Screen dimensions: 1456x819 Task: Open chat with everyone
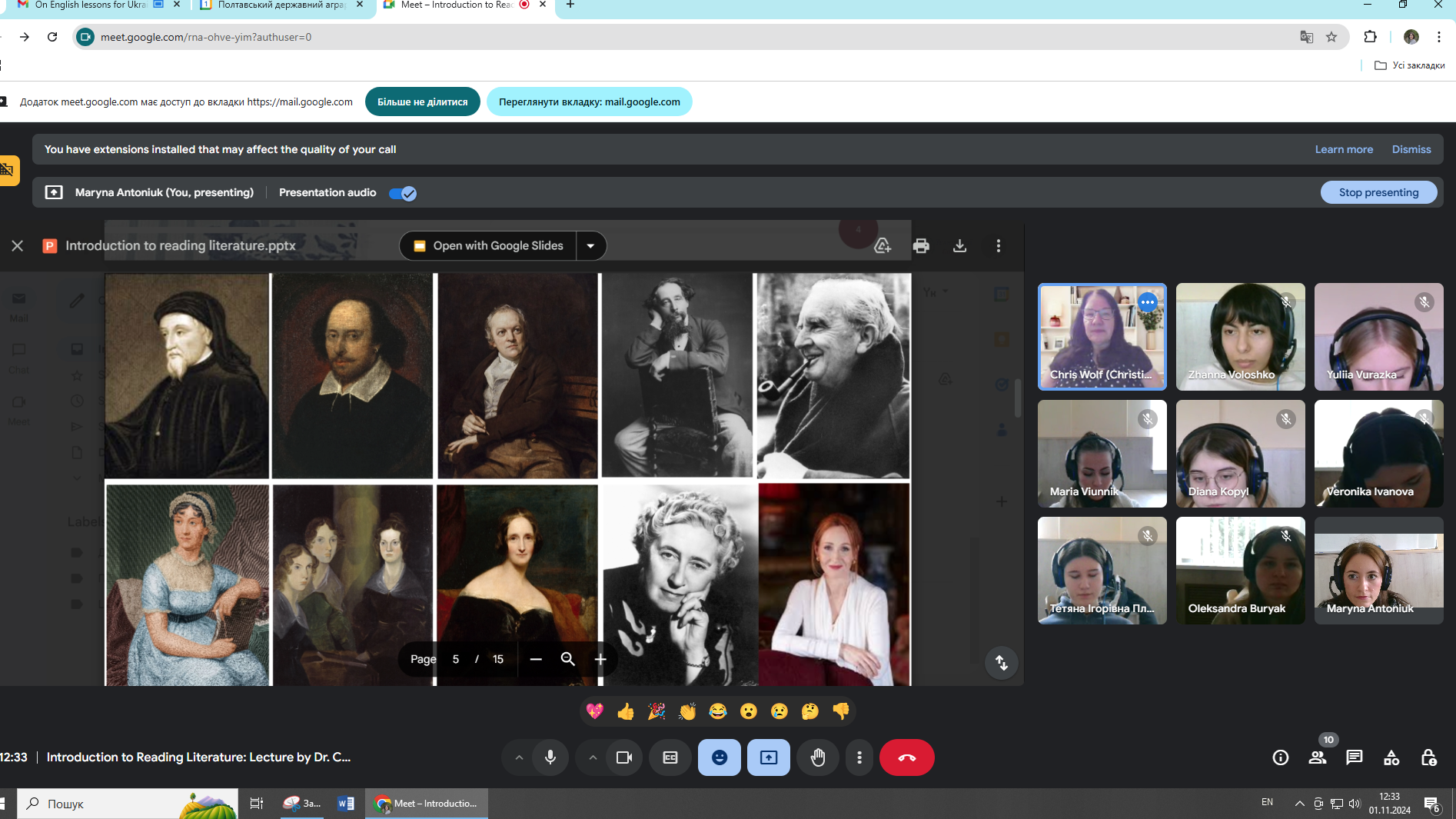tap(1355, 757)
